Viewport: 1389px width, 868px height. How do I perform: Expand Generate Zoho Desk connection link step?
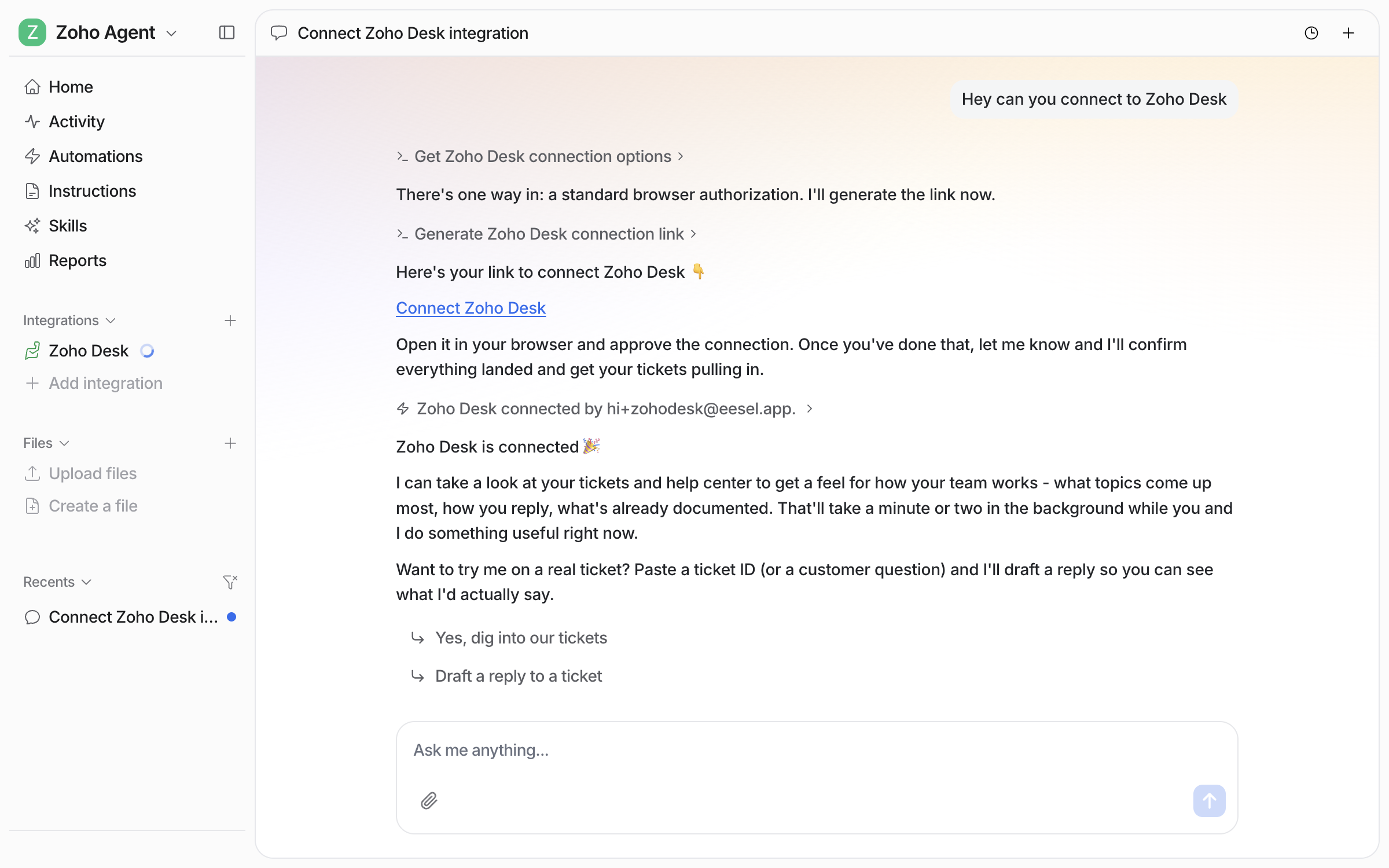click(546, 234)
